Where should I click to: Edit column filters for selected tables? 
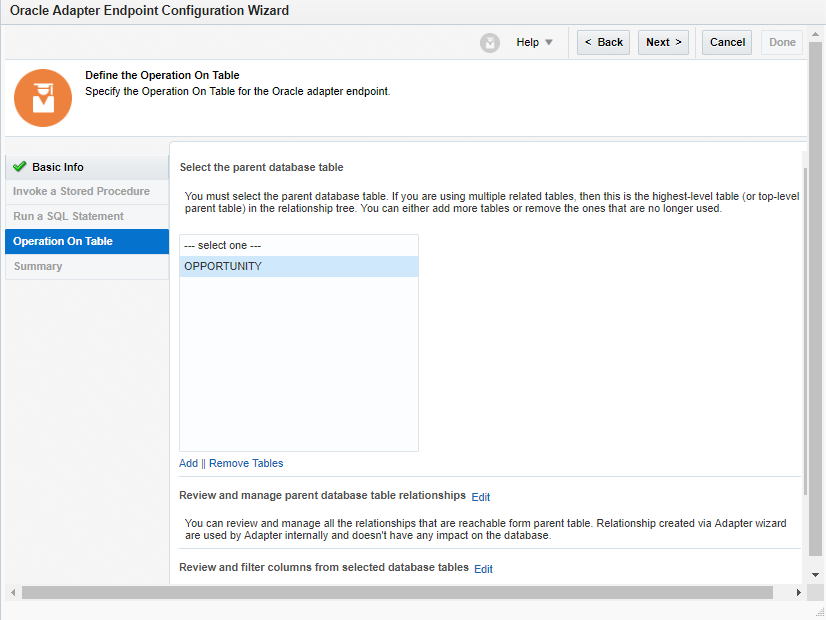483,569
